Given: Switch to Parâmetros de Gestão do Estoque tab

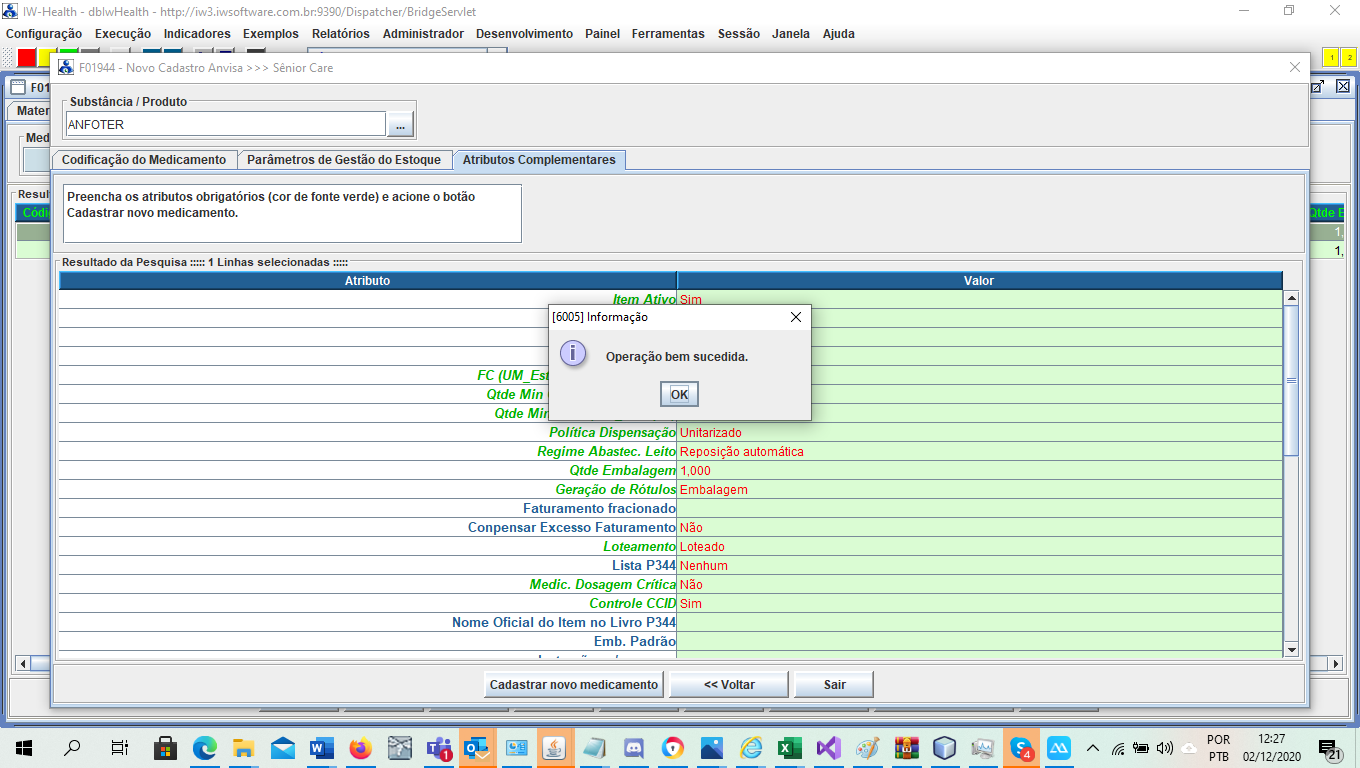Looking at the screenshot, I should click(344, 160).
